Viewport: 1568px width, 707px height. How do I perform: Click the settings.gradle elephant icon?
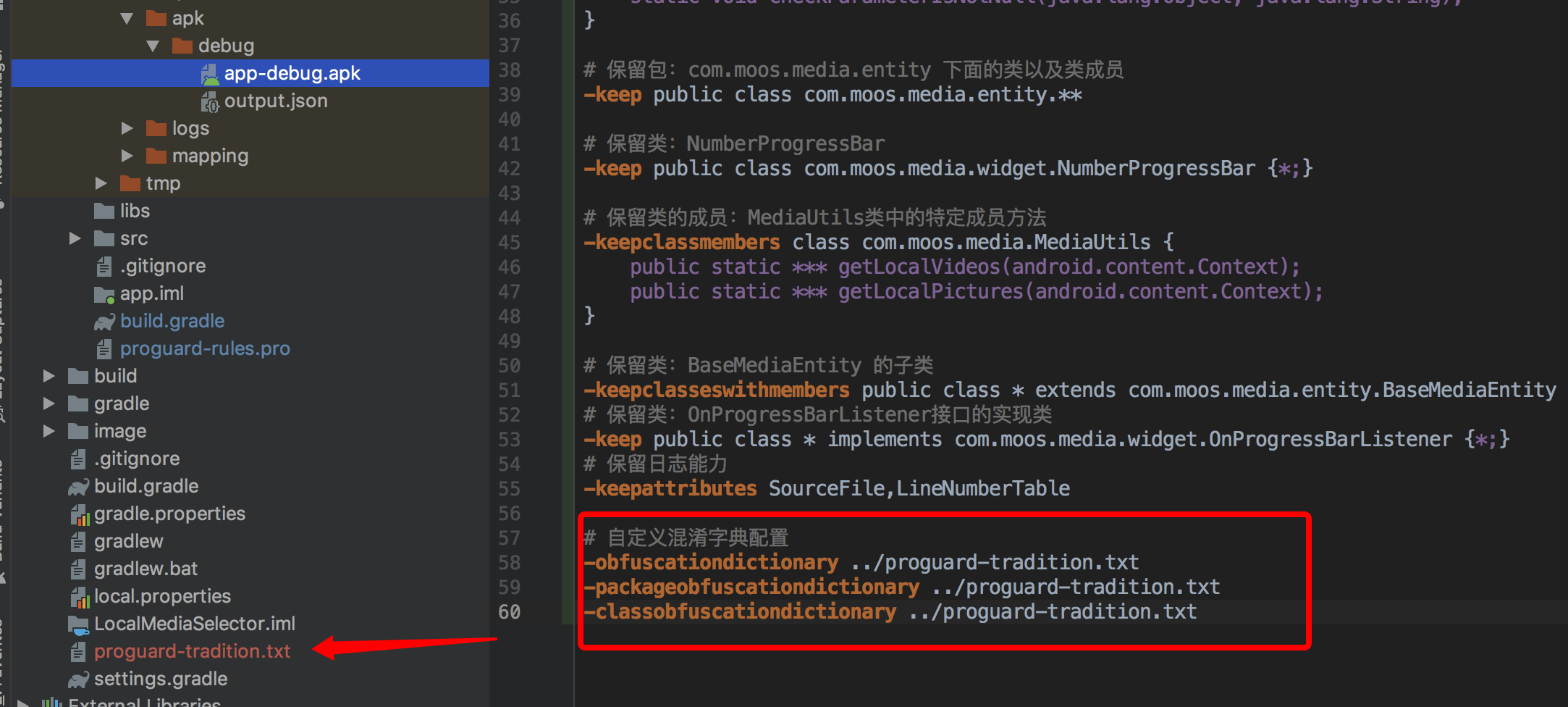[x=78, y=679]
